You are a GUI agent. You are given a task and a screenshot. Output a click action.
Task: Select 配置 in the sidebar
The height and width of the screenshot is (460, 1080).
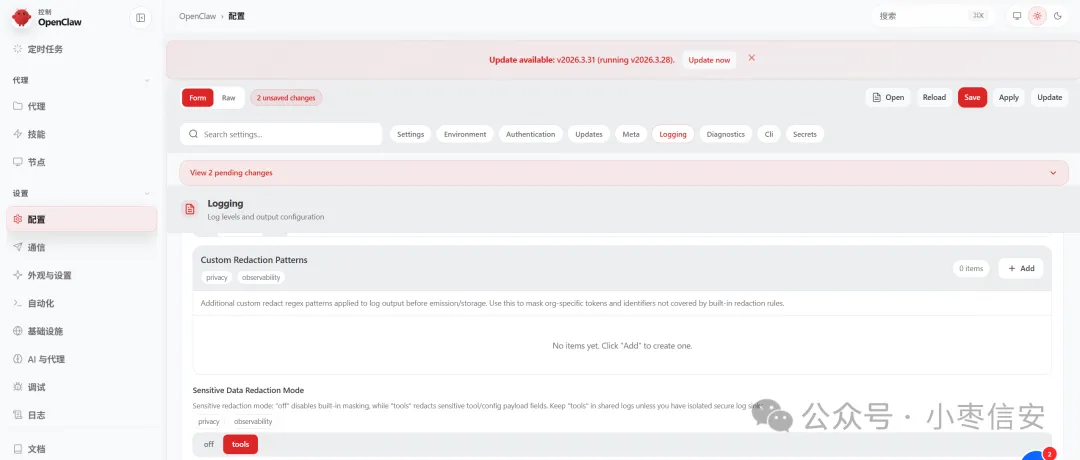click(x=83, y=220)
